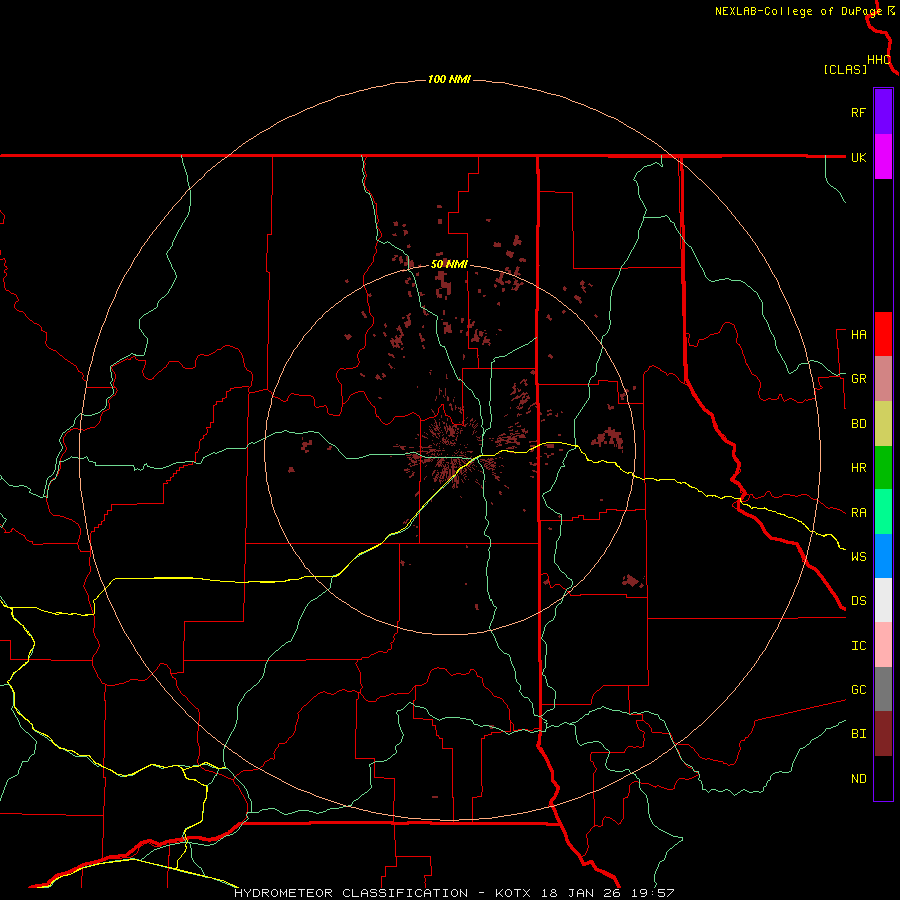
Task: Click the Hydrometeor Classification KOTX caption
Action: (x=453, y=893)
